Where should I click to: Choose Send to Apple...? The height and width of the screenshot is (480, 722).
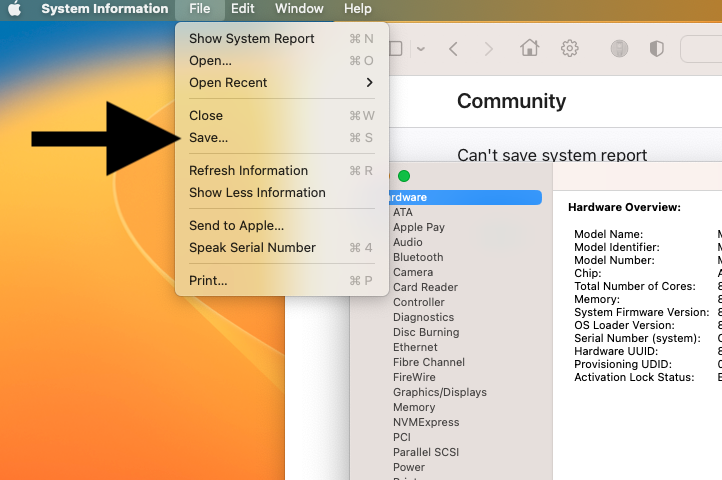click(x=282, y=226)
